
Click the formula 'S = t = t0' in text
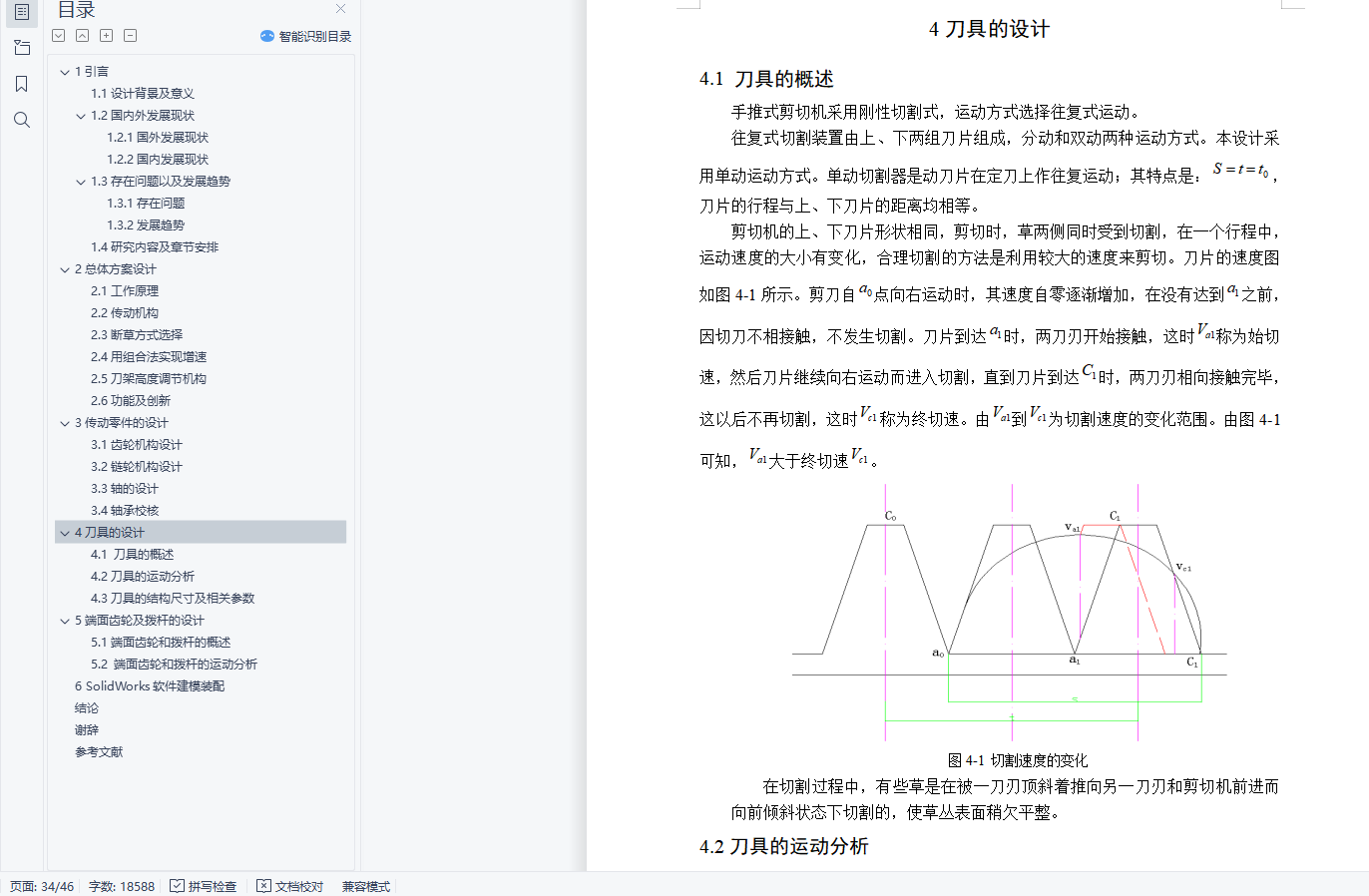(x=1241, y=170)
